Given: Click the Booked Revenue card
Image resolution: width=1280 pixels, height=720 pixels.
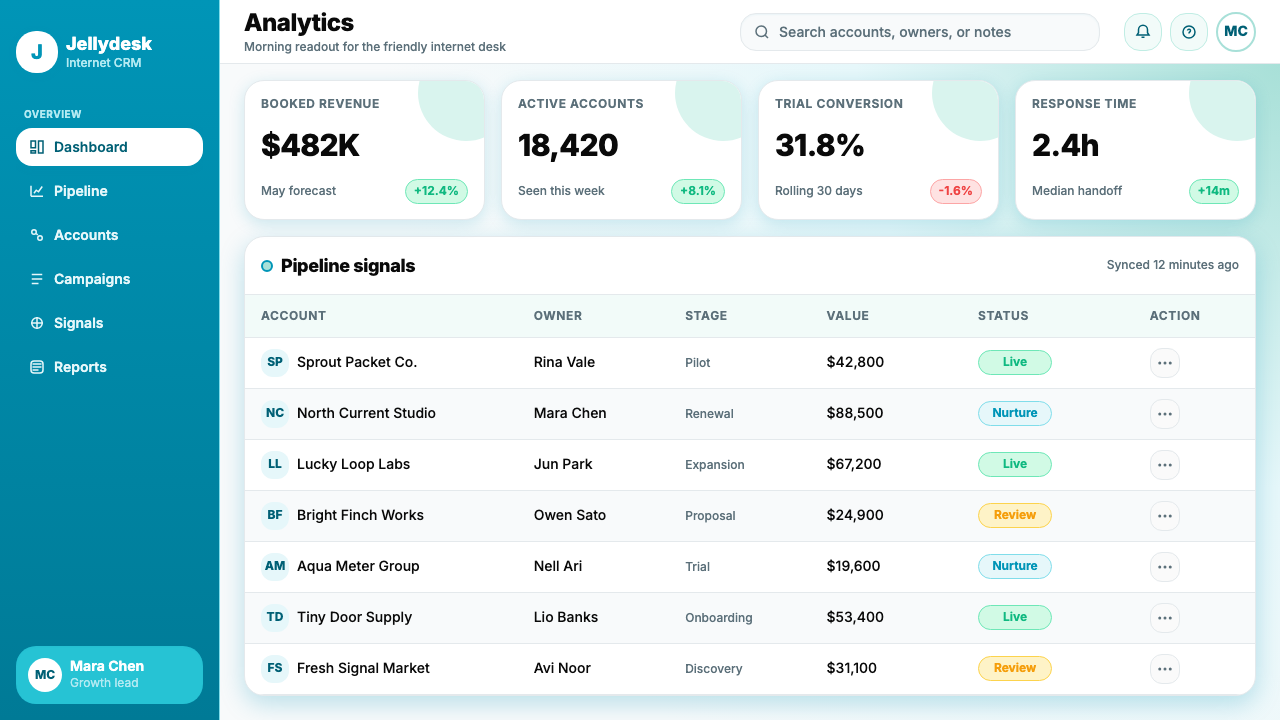Looking at the screenshot, I should tap(364, 150).
